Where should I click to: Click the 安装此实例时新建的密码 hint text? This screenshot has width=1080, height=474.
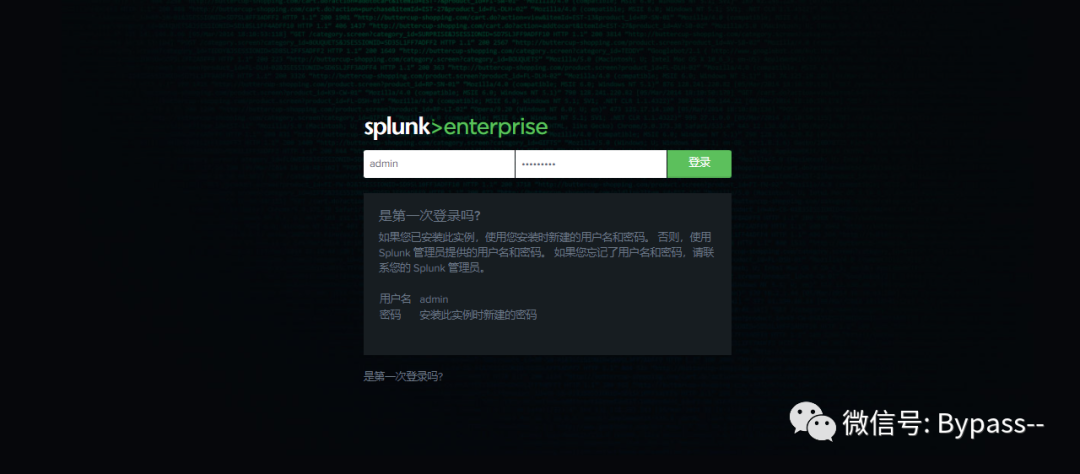click(x=478, y=315)
